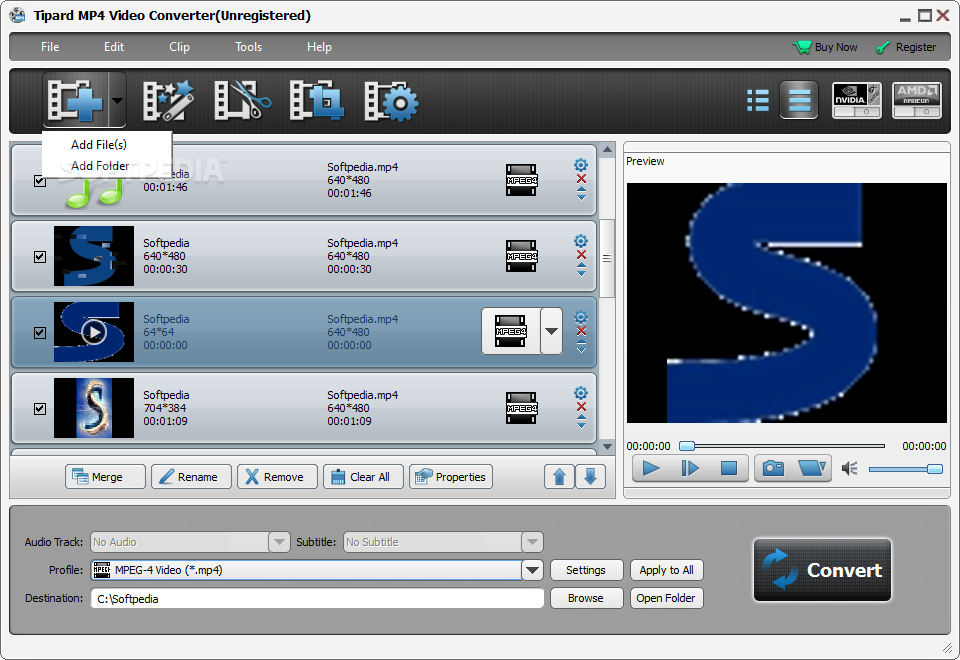Toggle AMD Radeon acceleration
The width and height of the screenshot is (960, 660).
[x=917, y=100]
